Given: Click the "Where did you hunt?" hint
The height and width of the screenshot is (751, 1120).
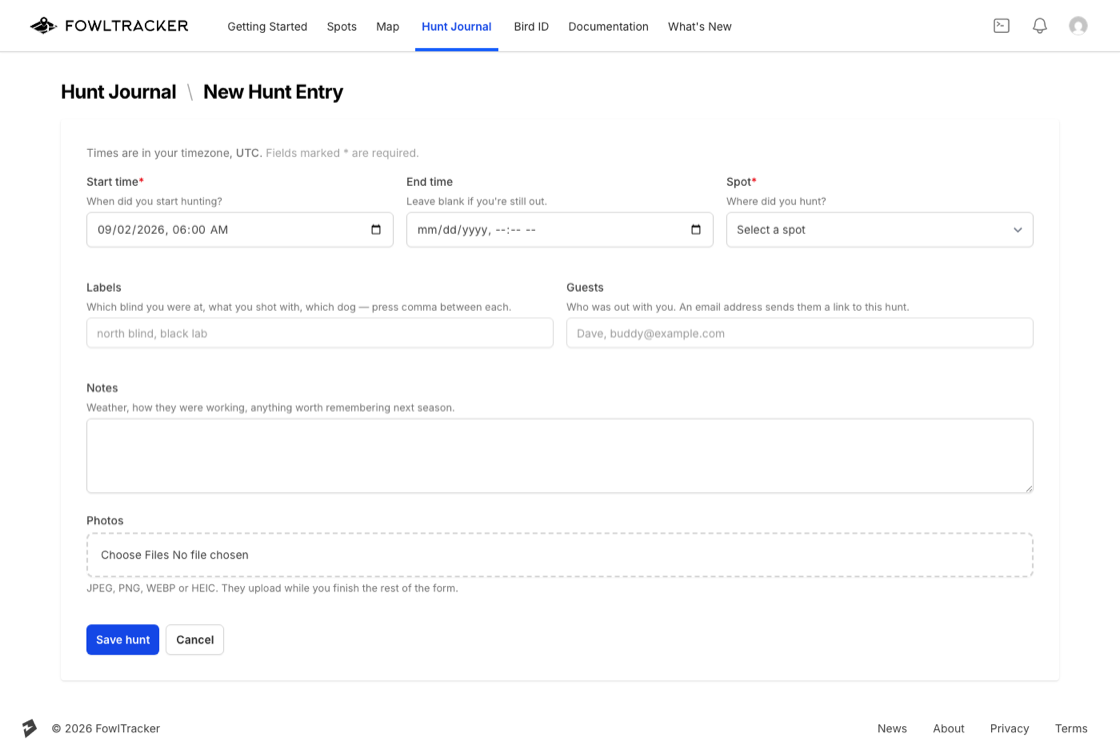Looking at the screenshot, I should pos(776,202).
